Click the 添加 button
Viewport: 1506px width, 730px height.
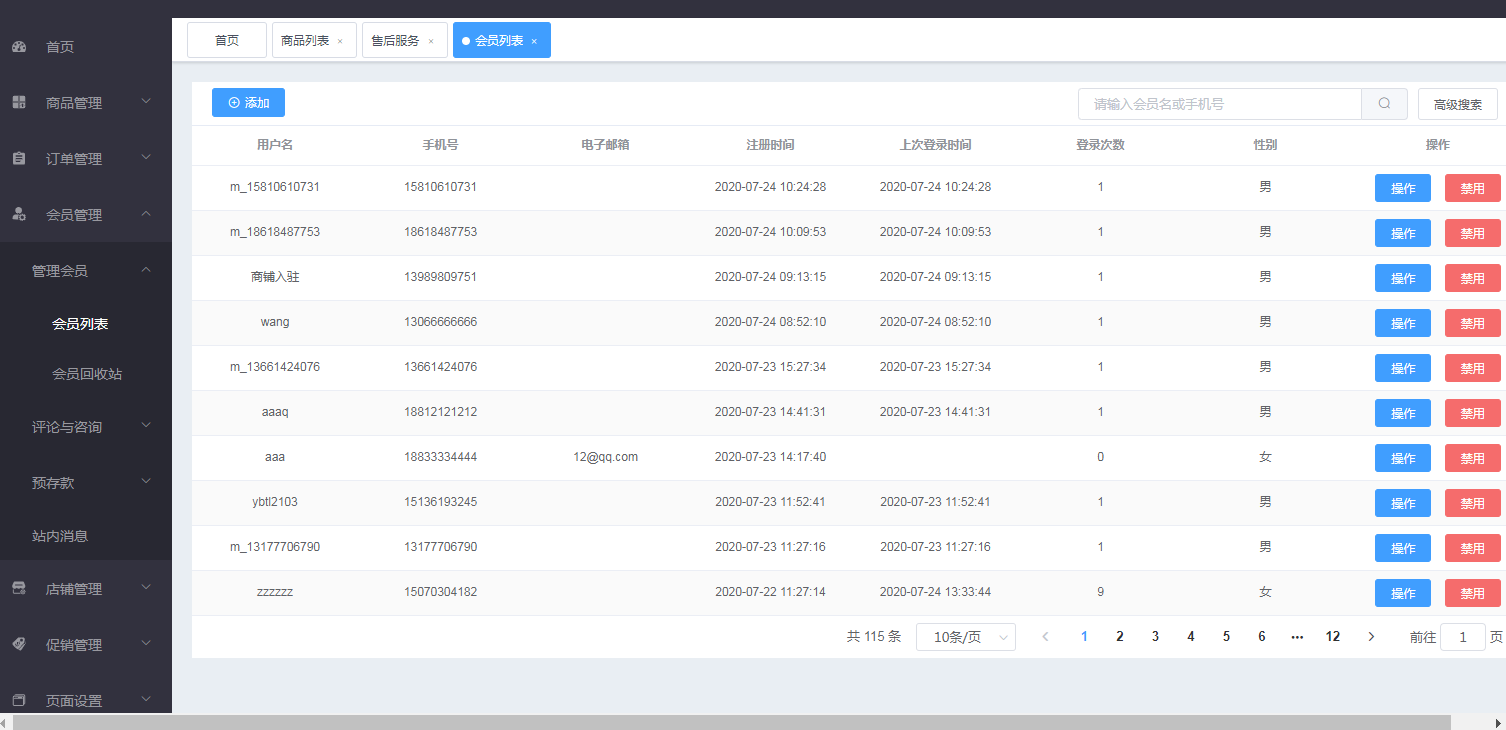248,103
